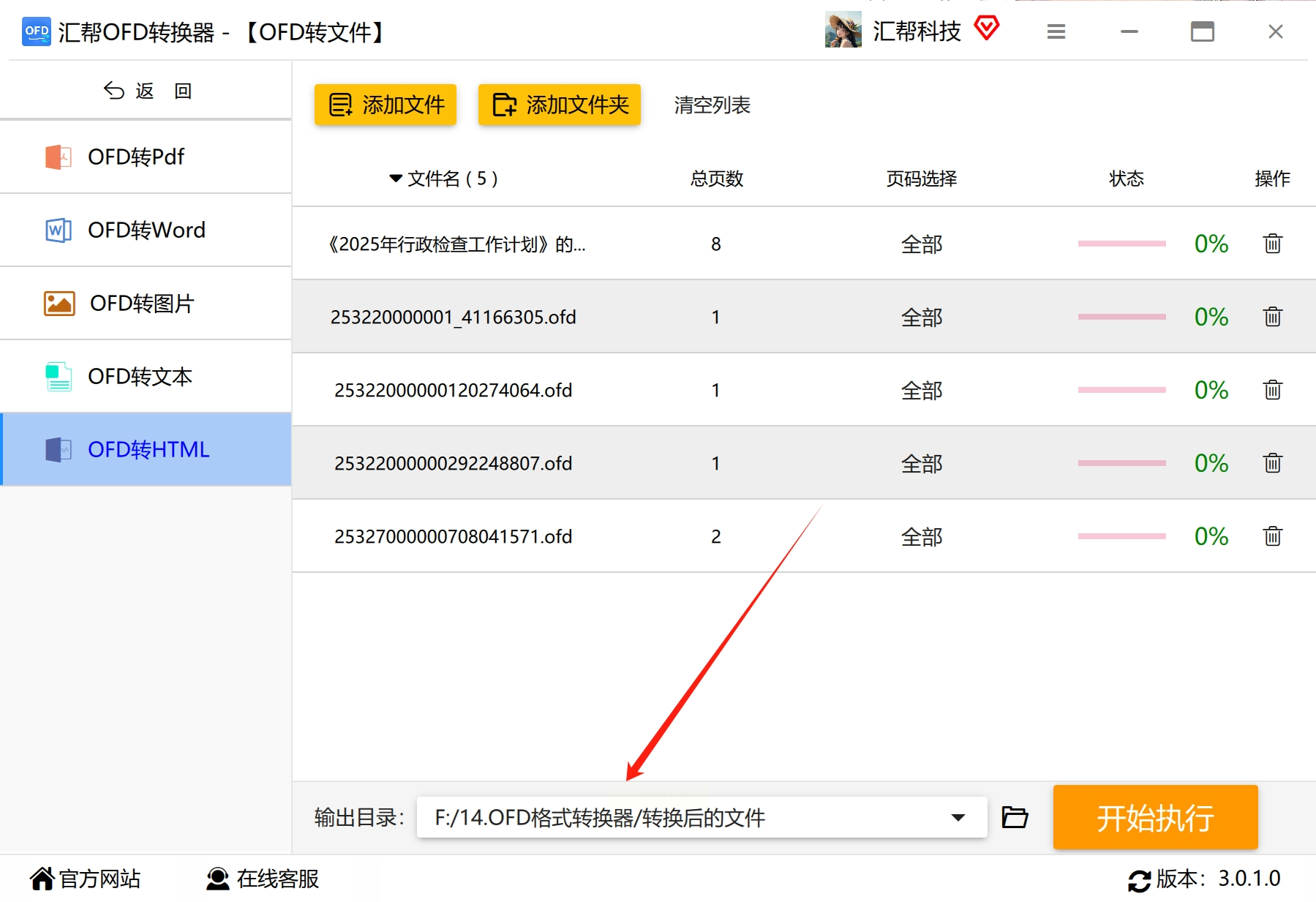Click the version refresh icon
The image size is (1316, 902).
(x=1139, y=880)
